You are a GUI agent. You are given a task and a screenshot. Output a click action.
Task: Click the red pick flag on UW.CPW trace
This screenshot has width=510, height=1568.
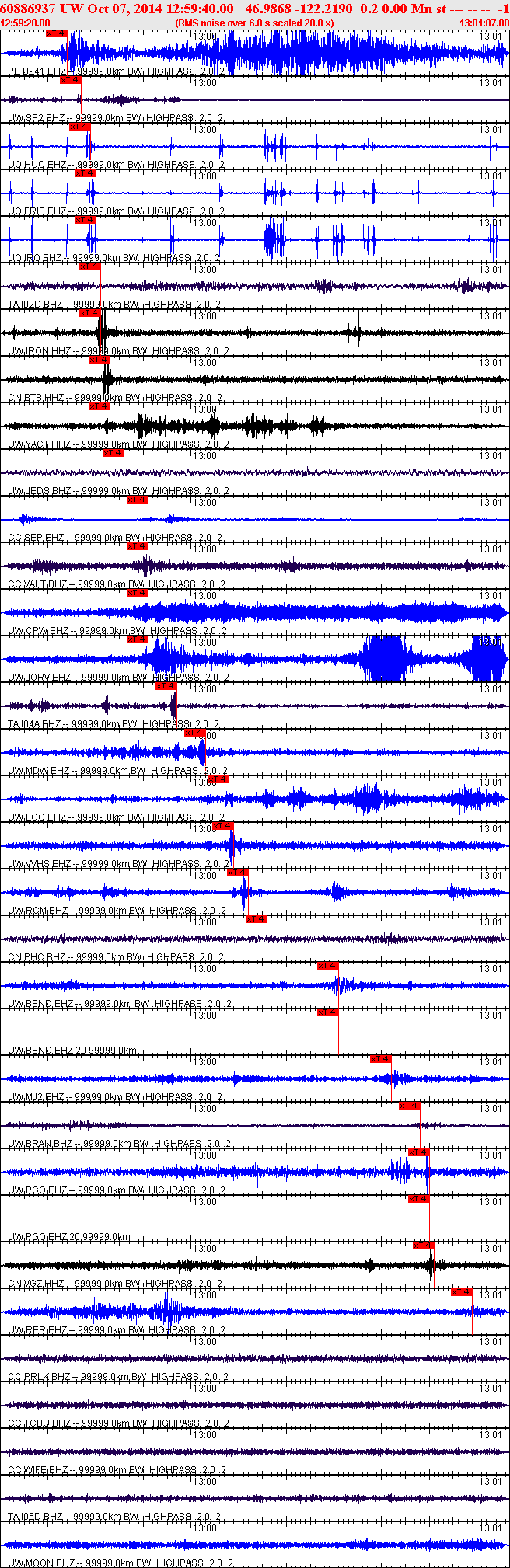137,593
